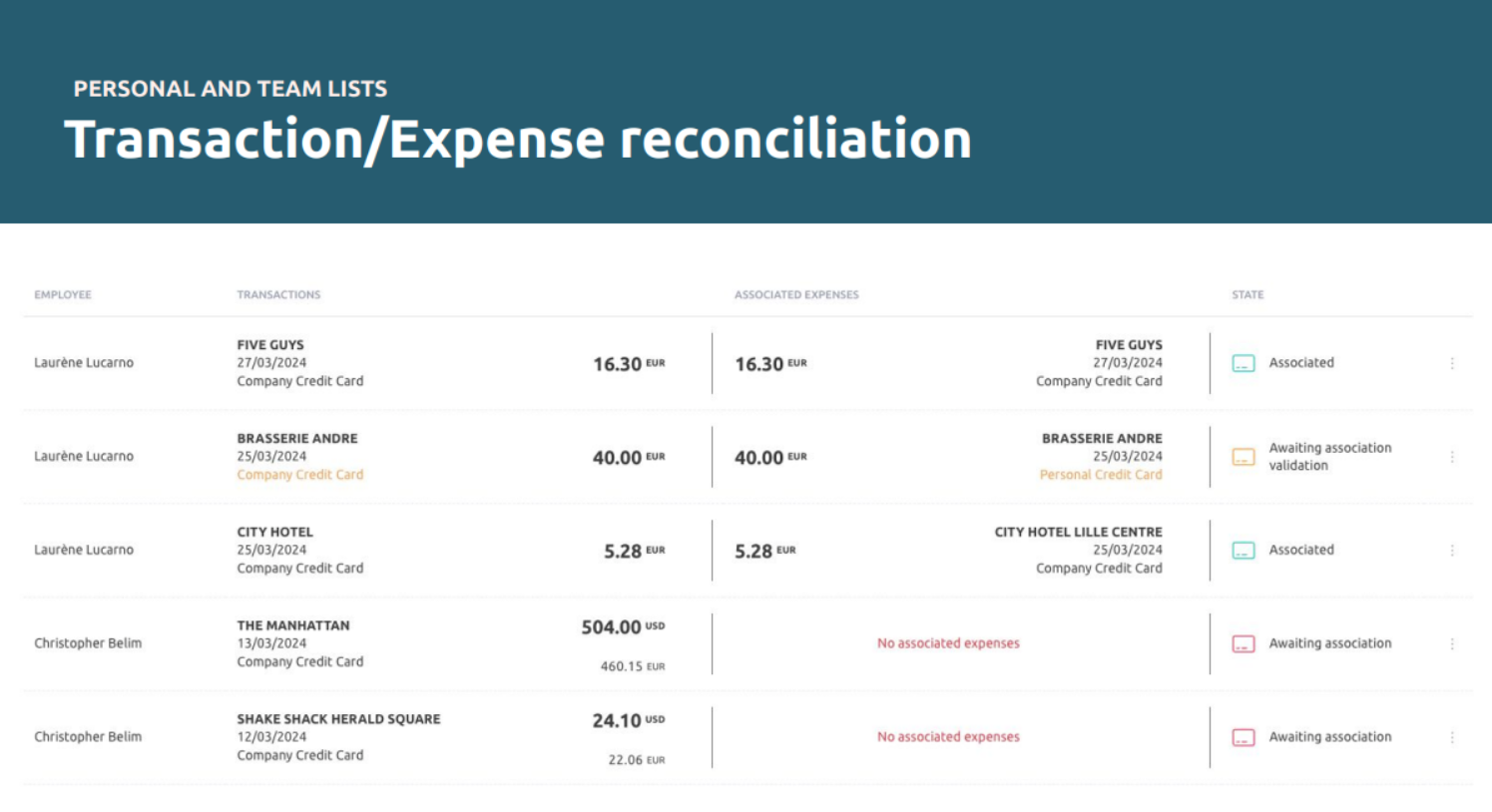Screen dimensions: 1492x812
Task: Click the red awaiting association icon for The Manhattan
Action: point(1243,644)
